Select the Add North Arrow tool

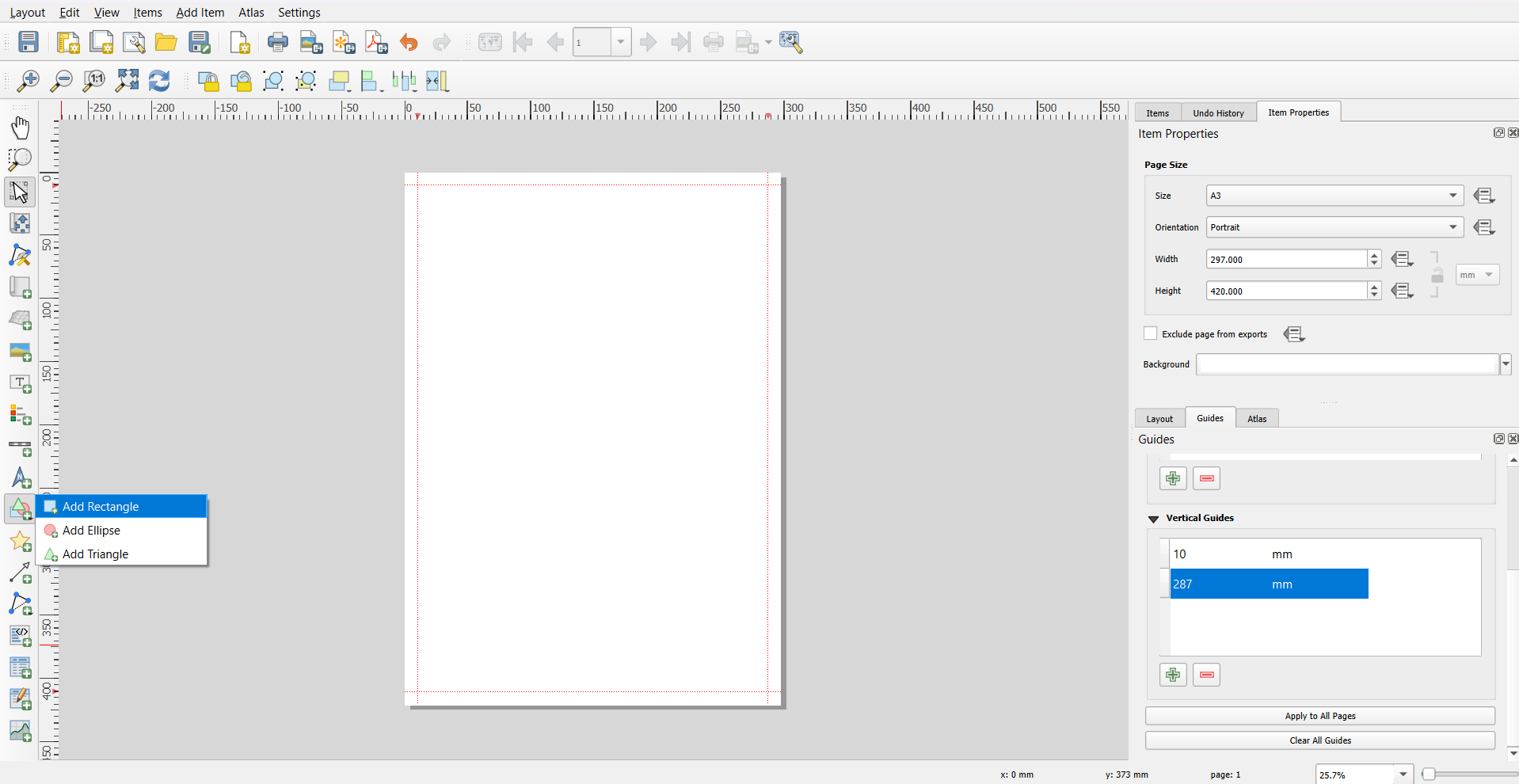21,478
